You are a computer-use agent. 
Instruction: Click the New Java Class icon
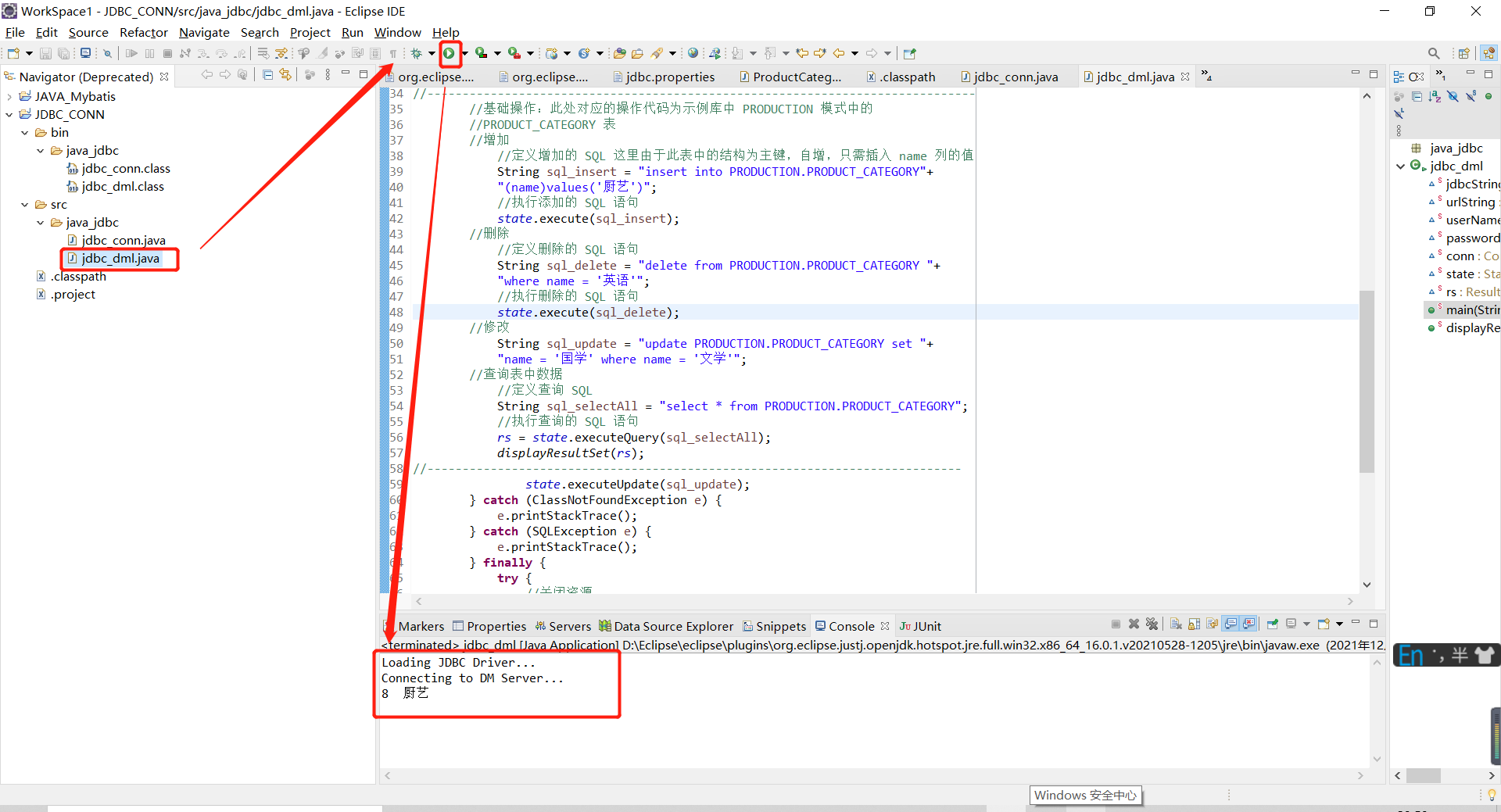(x=584, y=53)
